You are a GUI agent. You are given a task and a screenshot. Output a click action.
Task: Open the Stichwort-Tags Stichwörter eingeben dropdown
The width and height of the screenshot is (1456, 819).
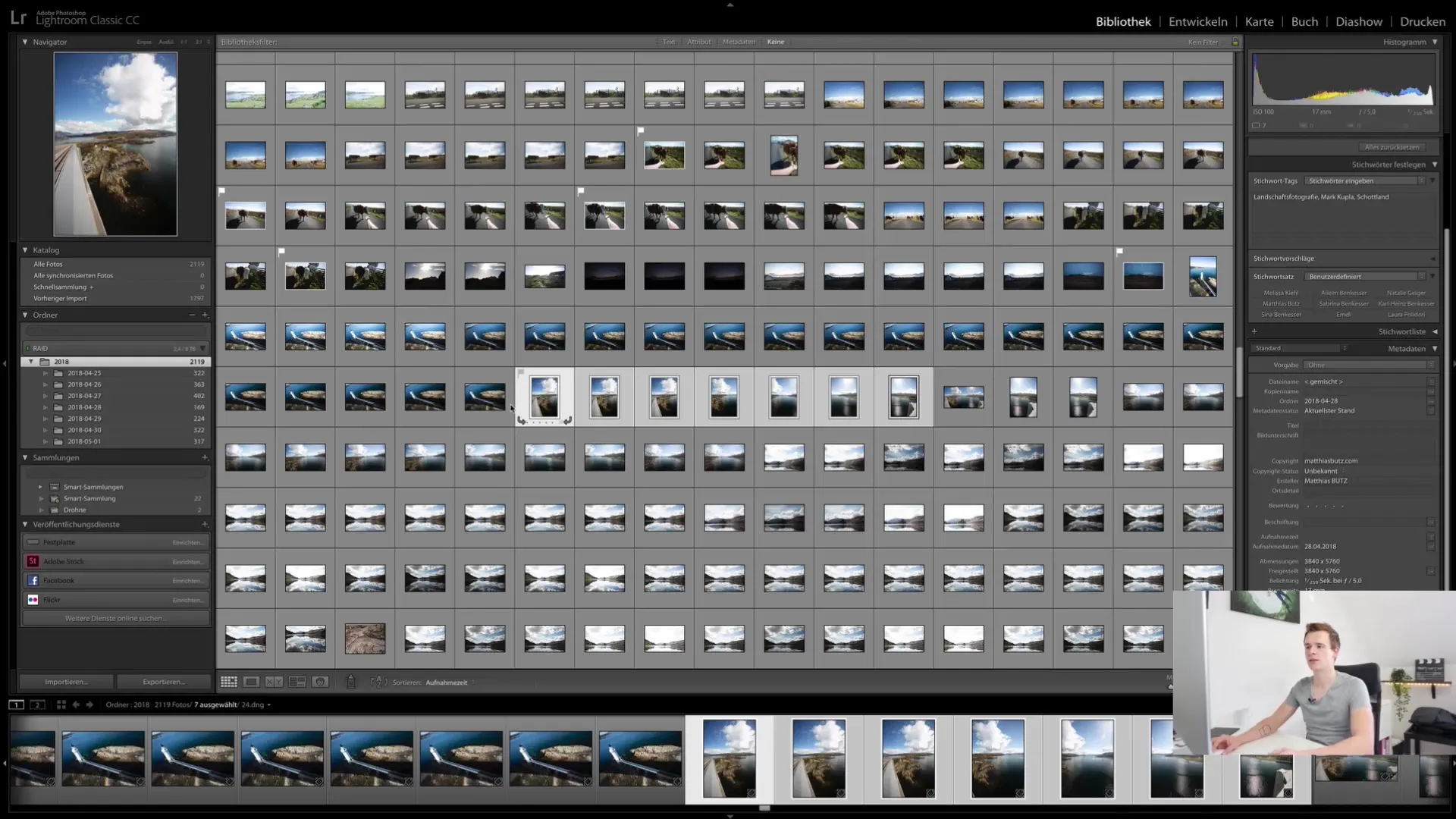[1365, 180]
